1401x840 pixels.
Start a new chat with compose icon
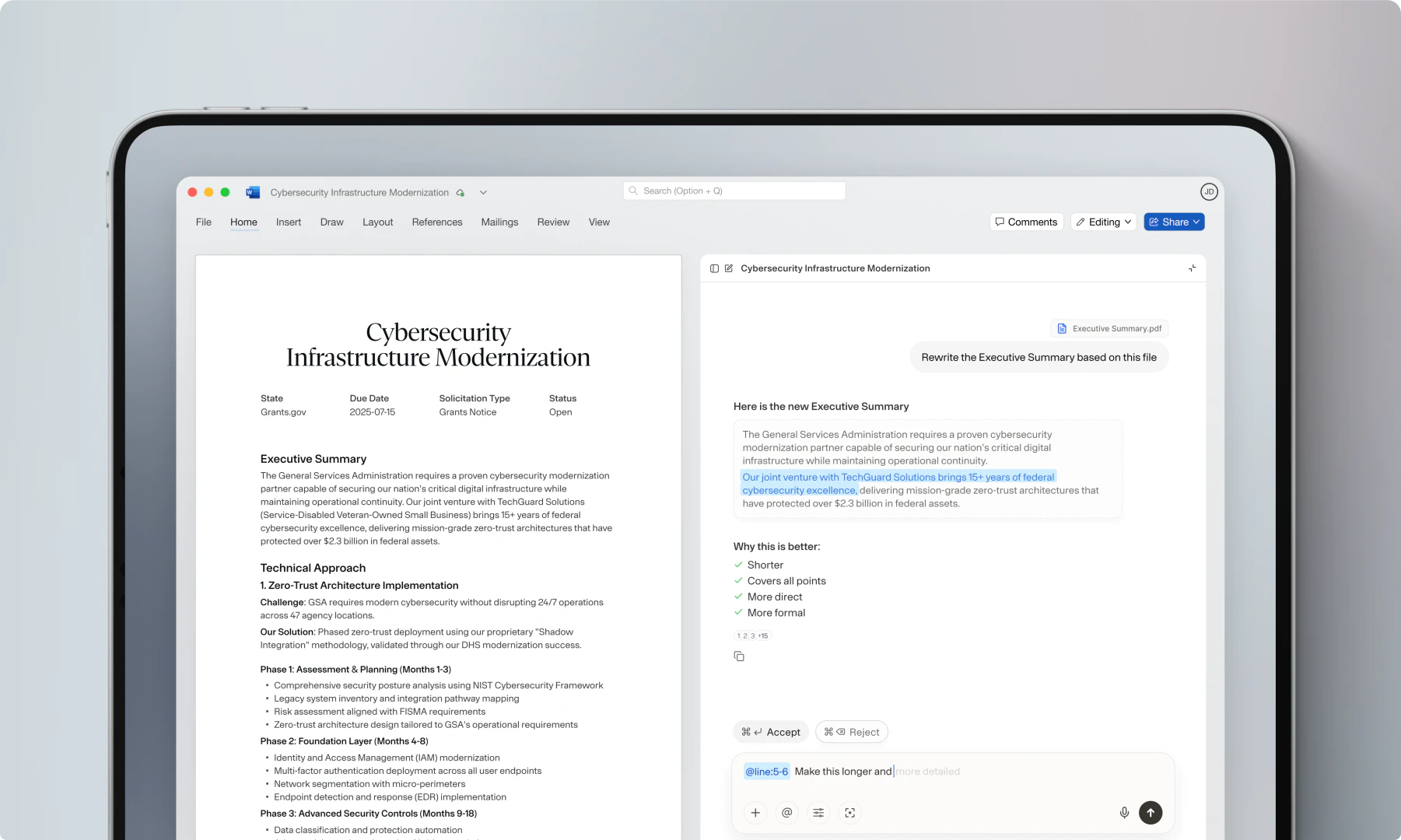(x=729, y=268)
